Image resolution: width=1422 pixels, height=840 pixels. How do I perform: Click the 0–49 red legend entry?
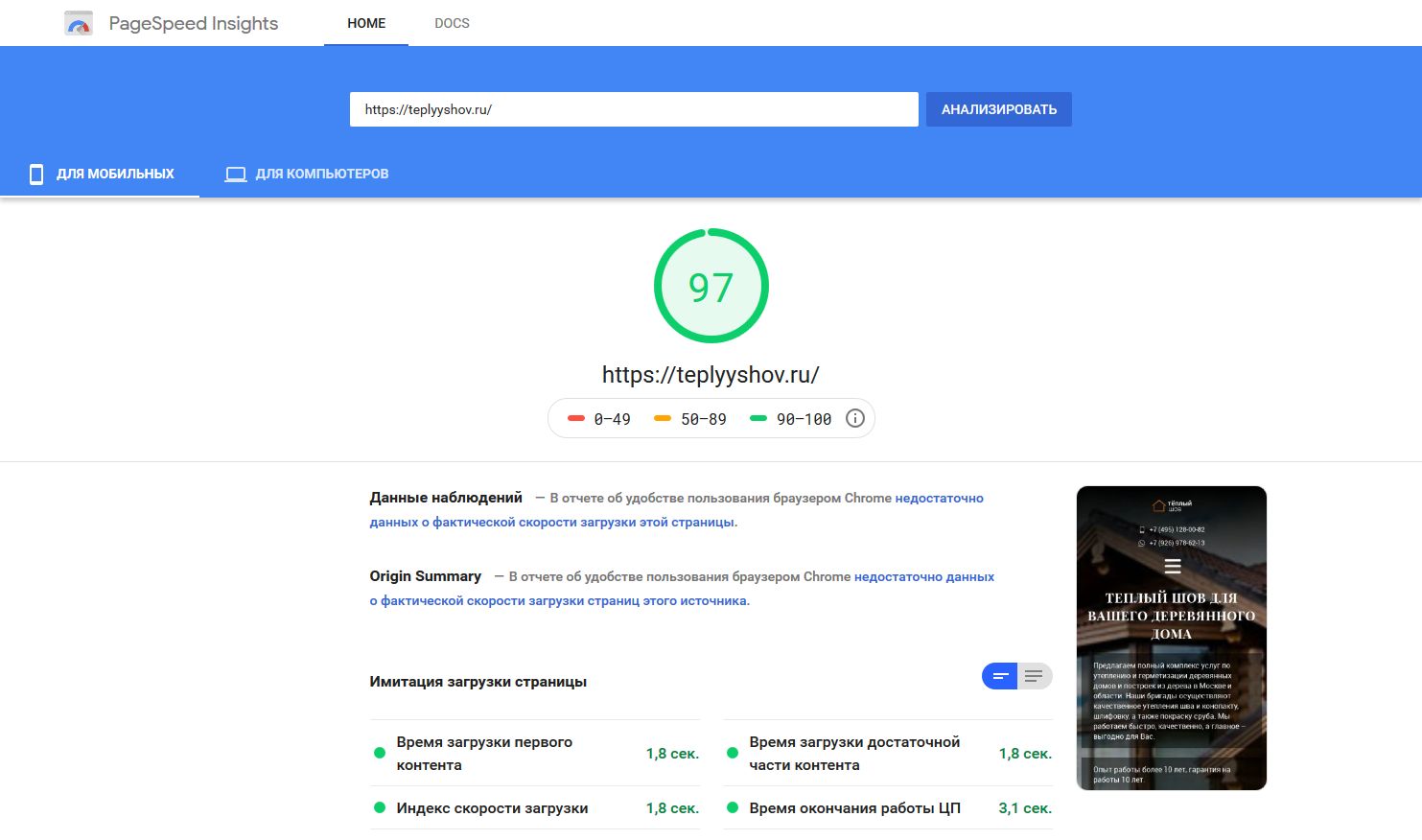pyautogui.click(x=599, y=419)
